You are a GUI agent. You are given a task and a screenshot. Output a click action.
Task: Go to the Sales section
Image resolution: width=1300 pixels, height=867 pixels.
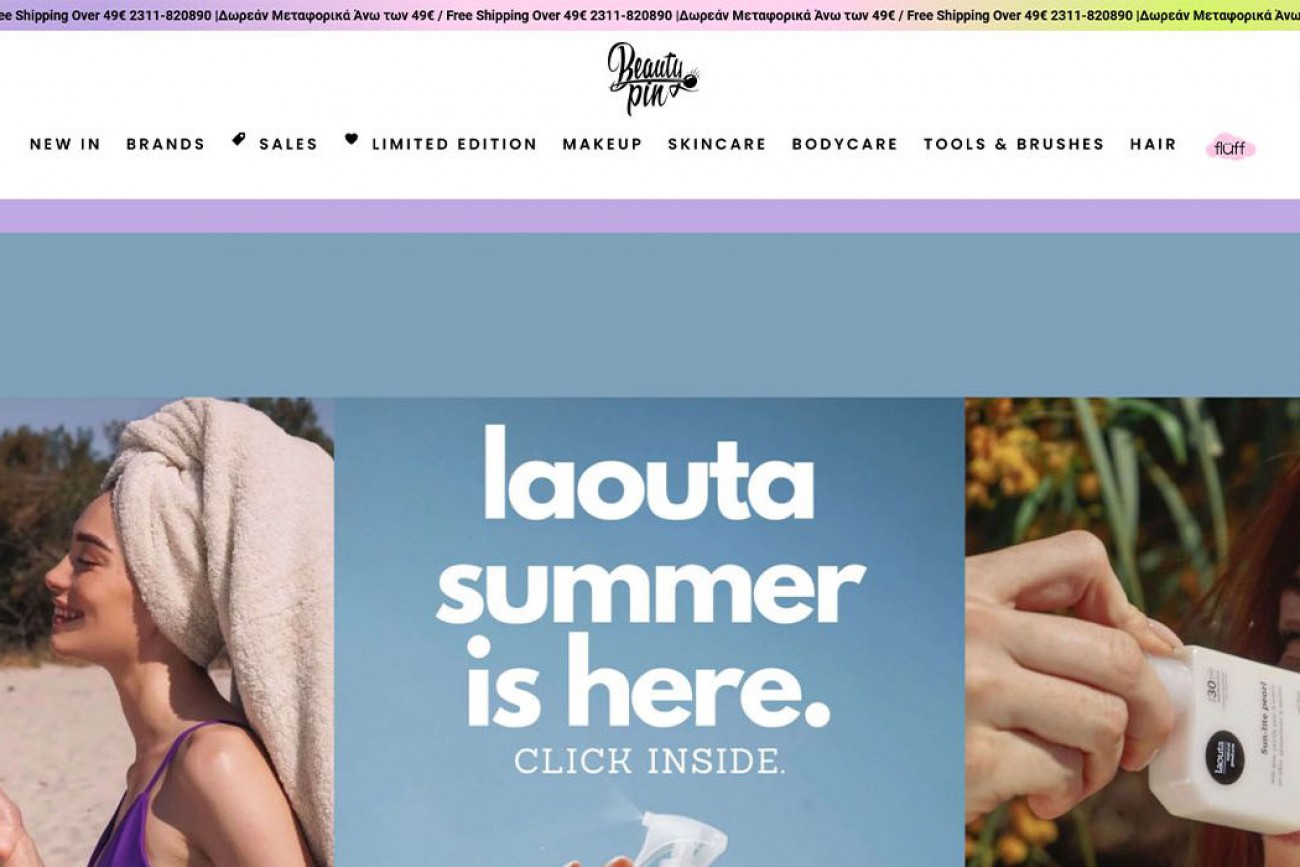pos(288,144)
